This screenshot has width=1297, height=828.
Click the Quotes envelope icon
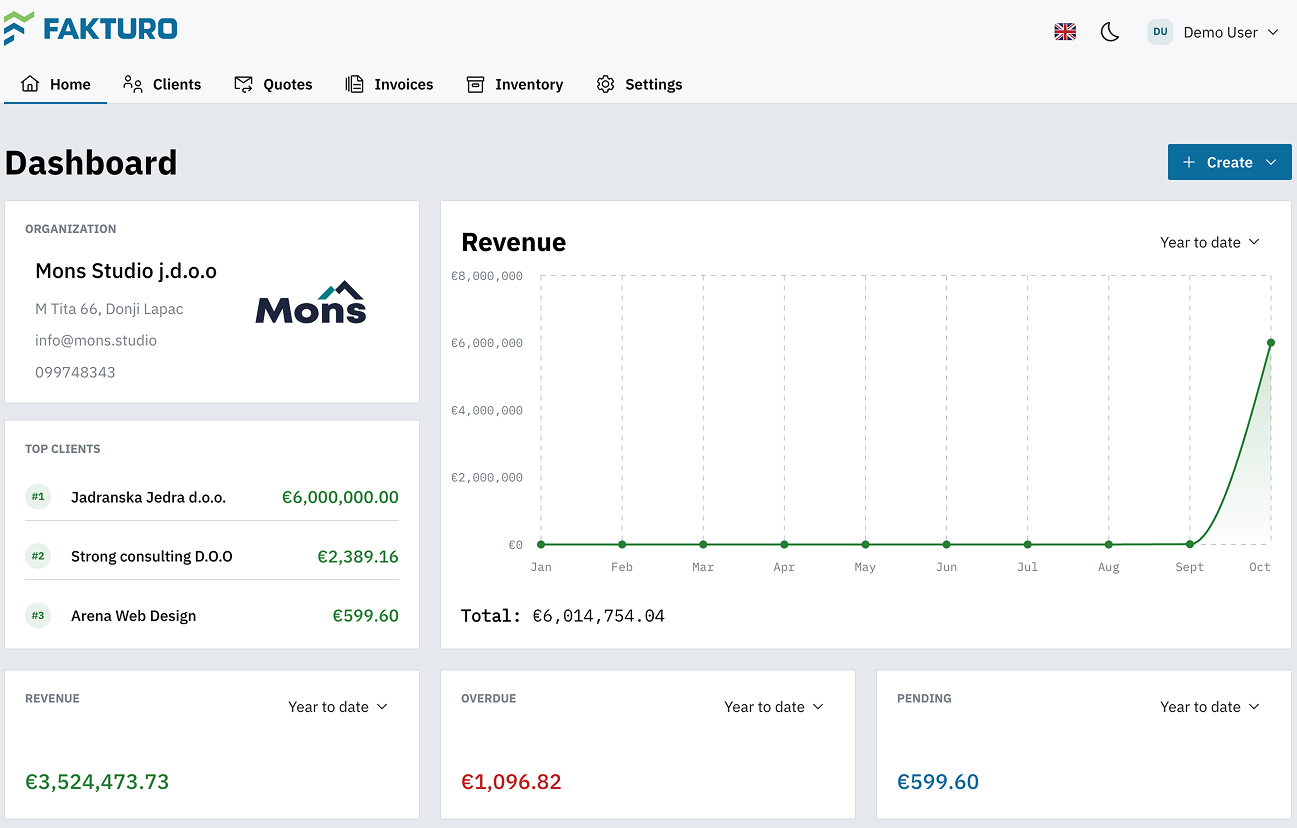pyautogui.click(x=244, y=84)
